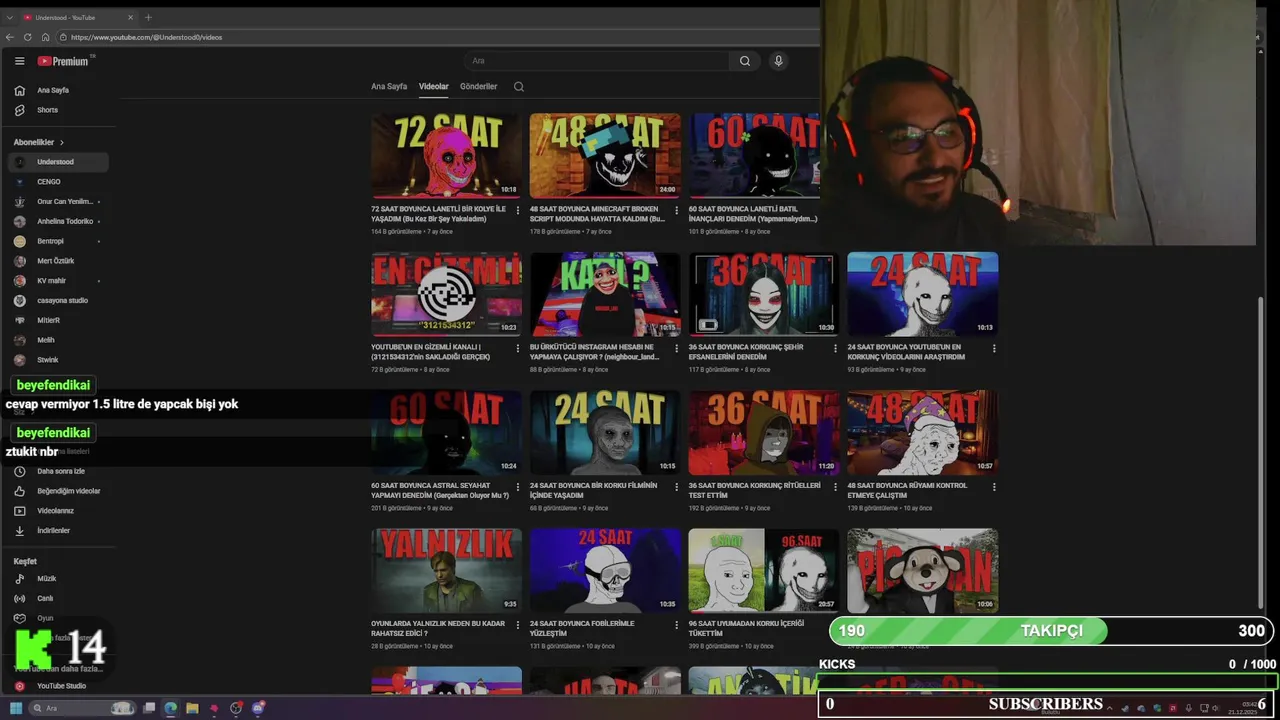Open options menu for rüyamı kontrol video
The height and width of the screenshot is (720, 1280).
[x=994, y=486]
